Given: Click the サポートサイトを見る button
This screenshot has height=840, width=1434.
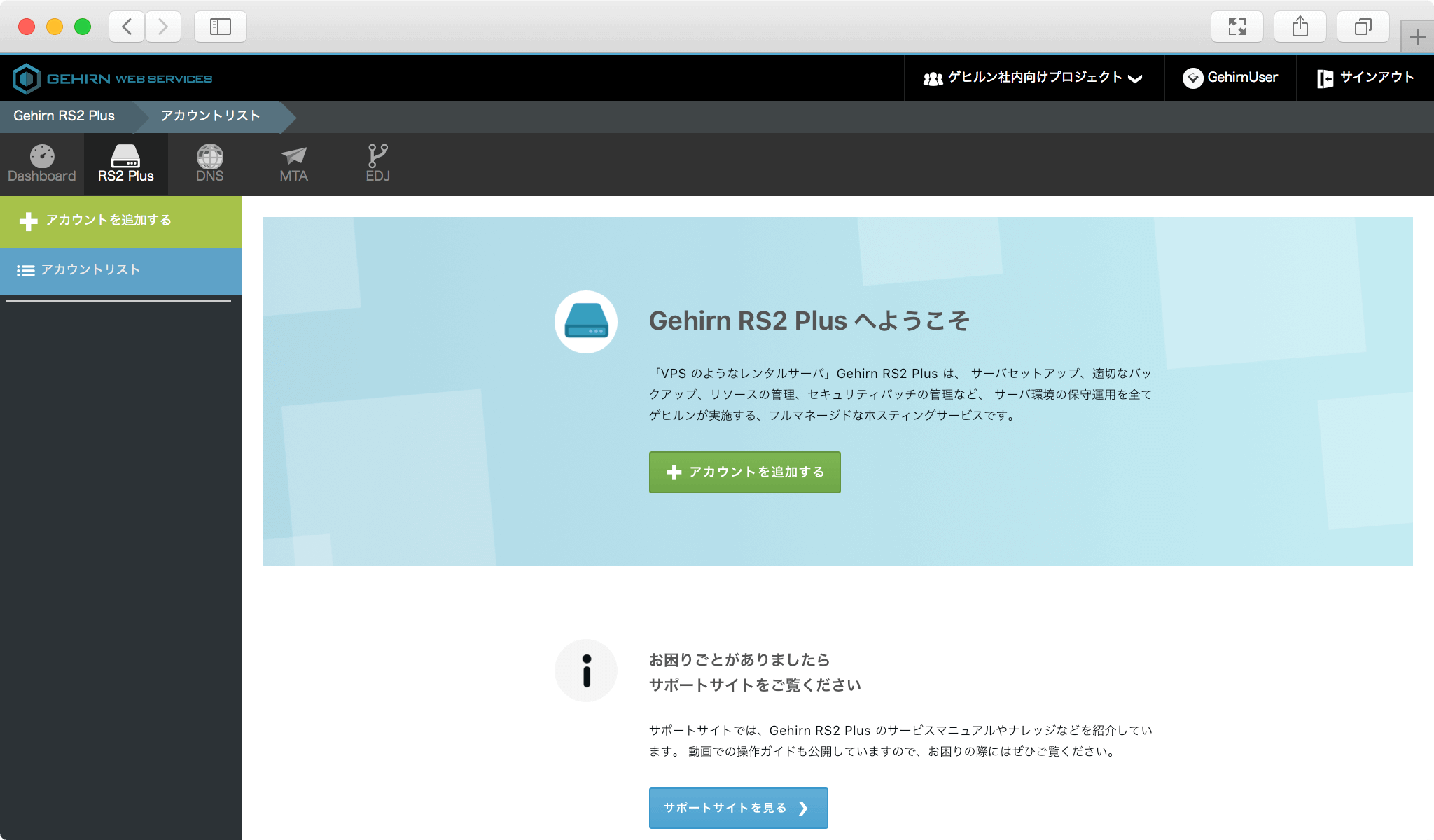Looking at the screenshot, I should [738, 808].
